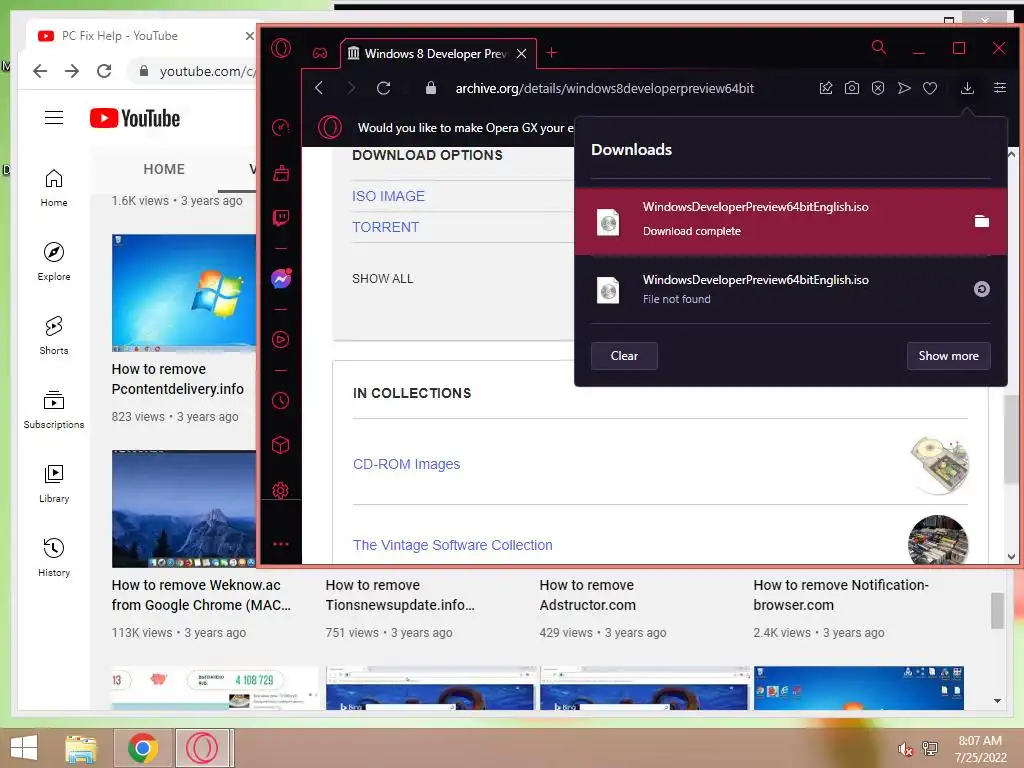Click the Windows 7 desktop video thumbnail
Image resolution: width=1024 pixels, height=768 pixels.
(x=184, y=293)
